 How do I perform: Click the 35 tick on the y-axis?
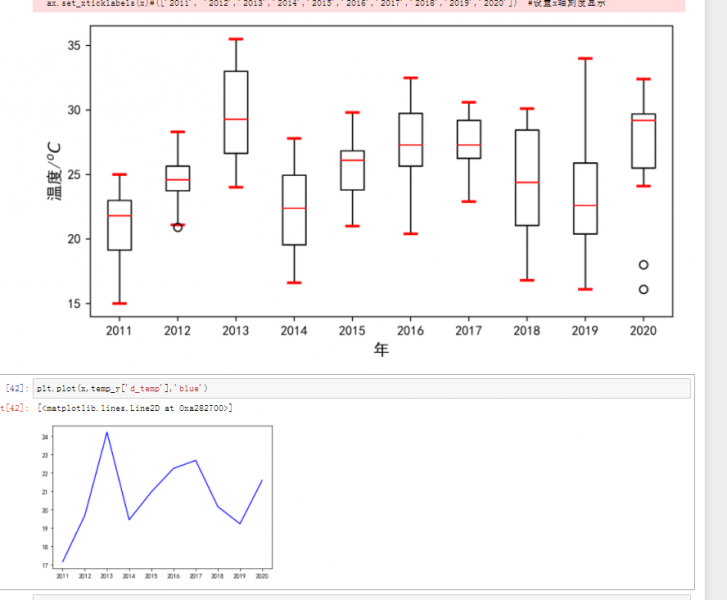[71, 46]
